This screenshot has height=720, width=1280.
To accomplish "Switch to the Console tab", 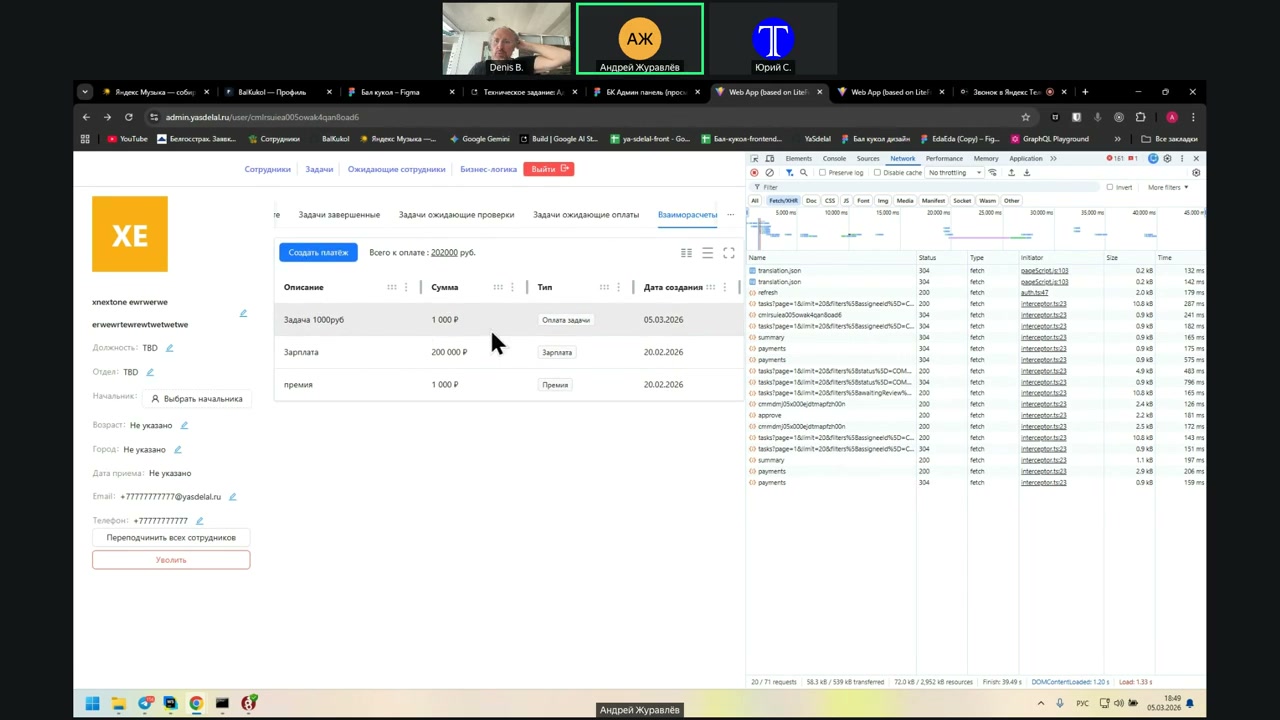I will 834,159.
